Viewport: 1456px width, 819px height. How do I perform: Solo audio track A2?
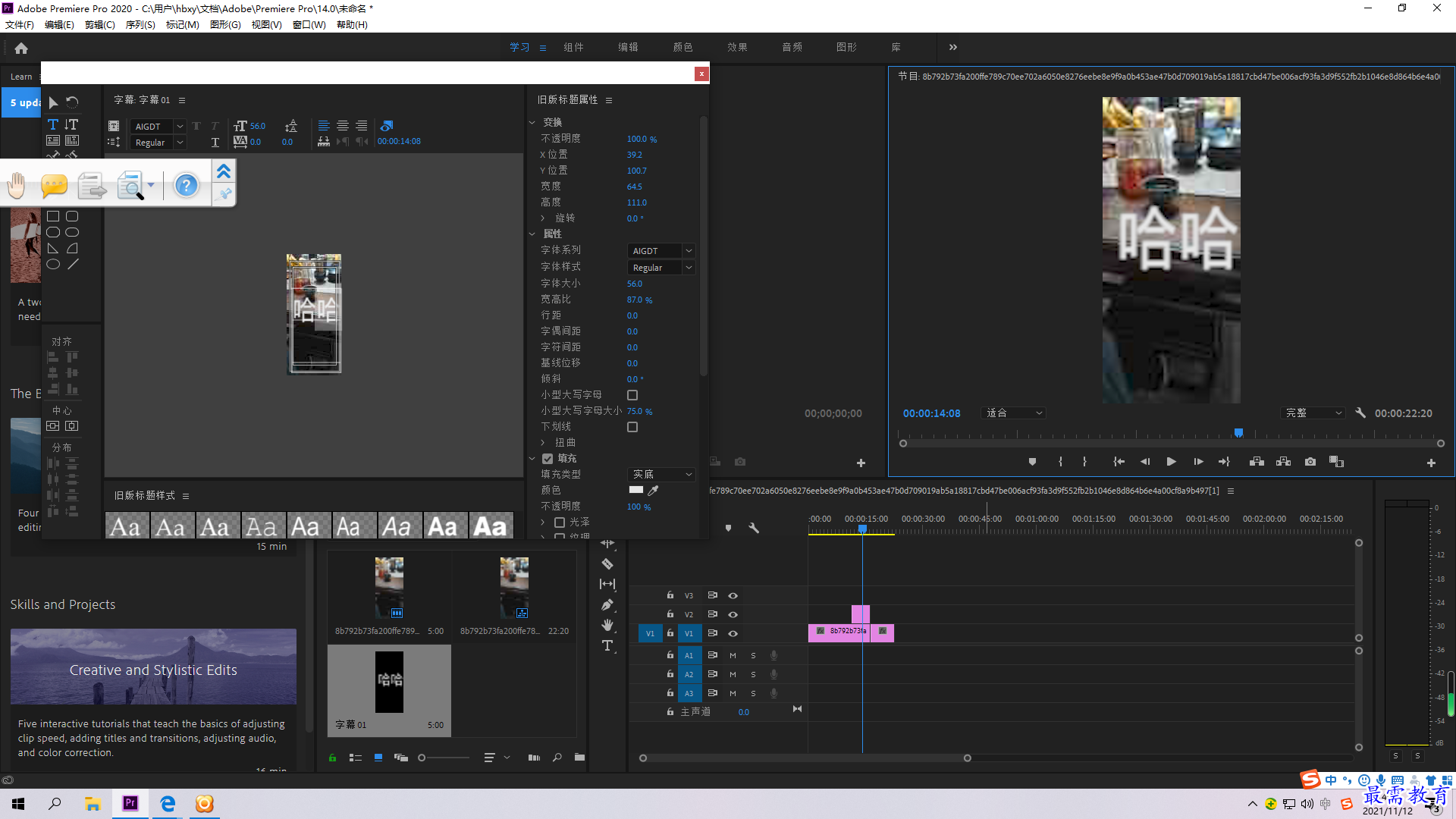753,674
